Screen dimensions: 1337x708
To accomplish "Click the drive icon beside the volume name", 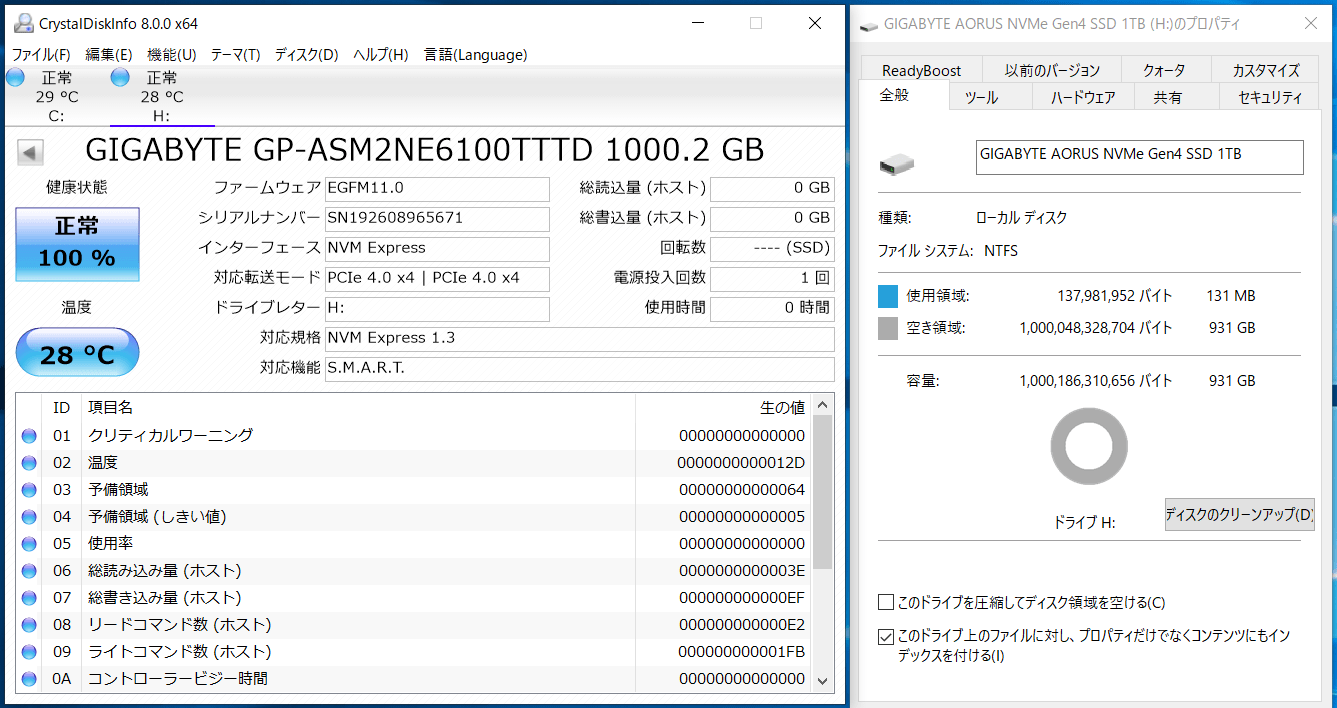I will click(x=896, y=163).
